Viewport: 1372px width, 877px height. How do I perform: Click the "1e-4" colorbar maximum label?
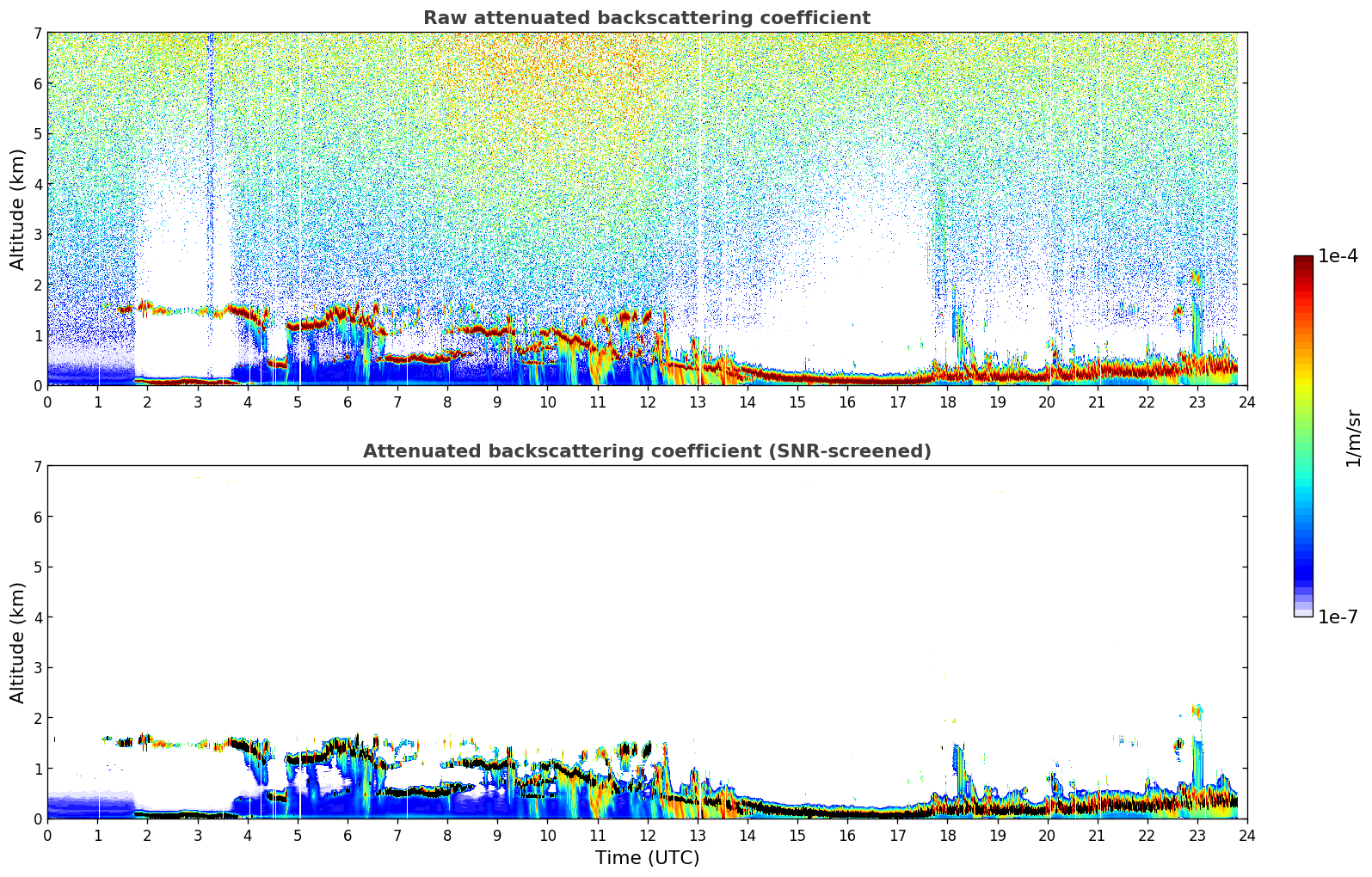click(x=1338, y=256)
